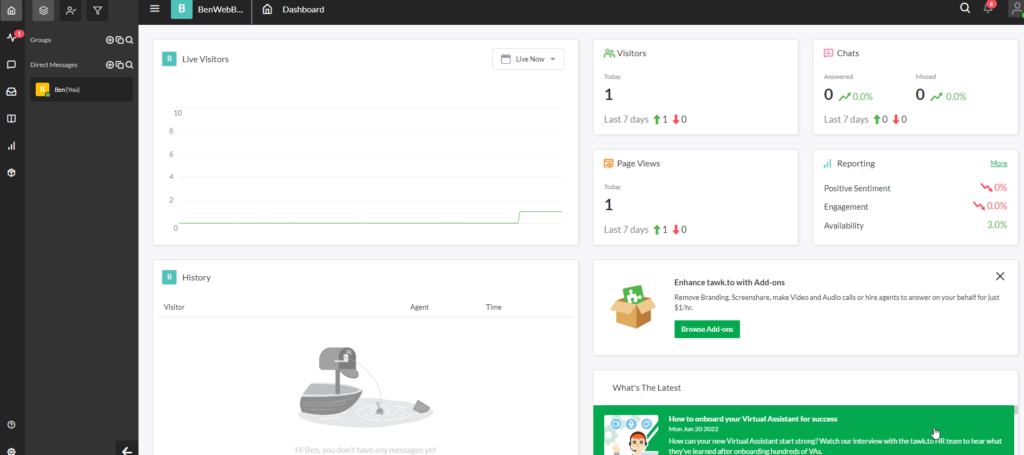Open the filter funnel icon
This screenshot has height=455, width=1024.
coord(97,10)
